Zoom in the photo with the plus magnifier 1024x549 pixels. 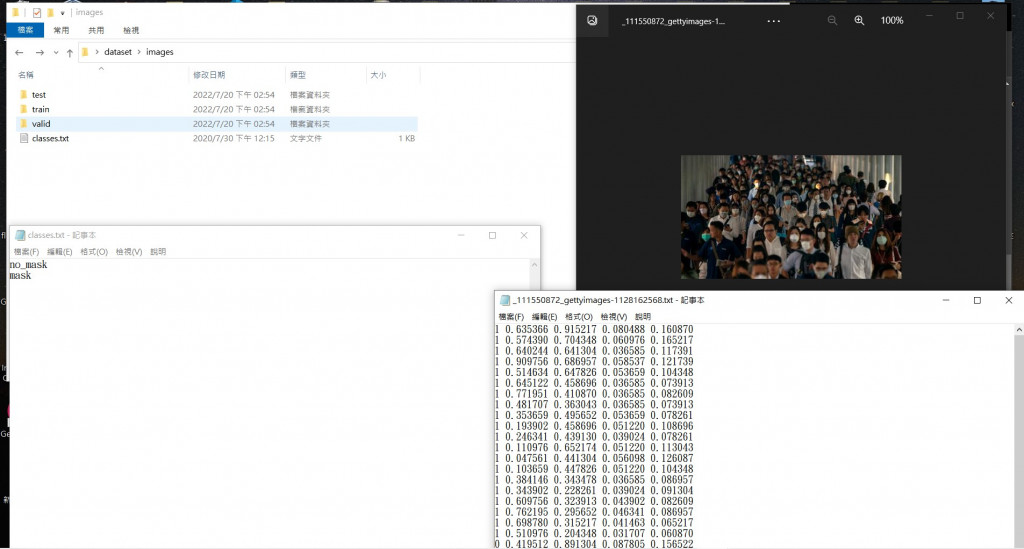tap(859, 21)
